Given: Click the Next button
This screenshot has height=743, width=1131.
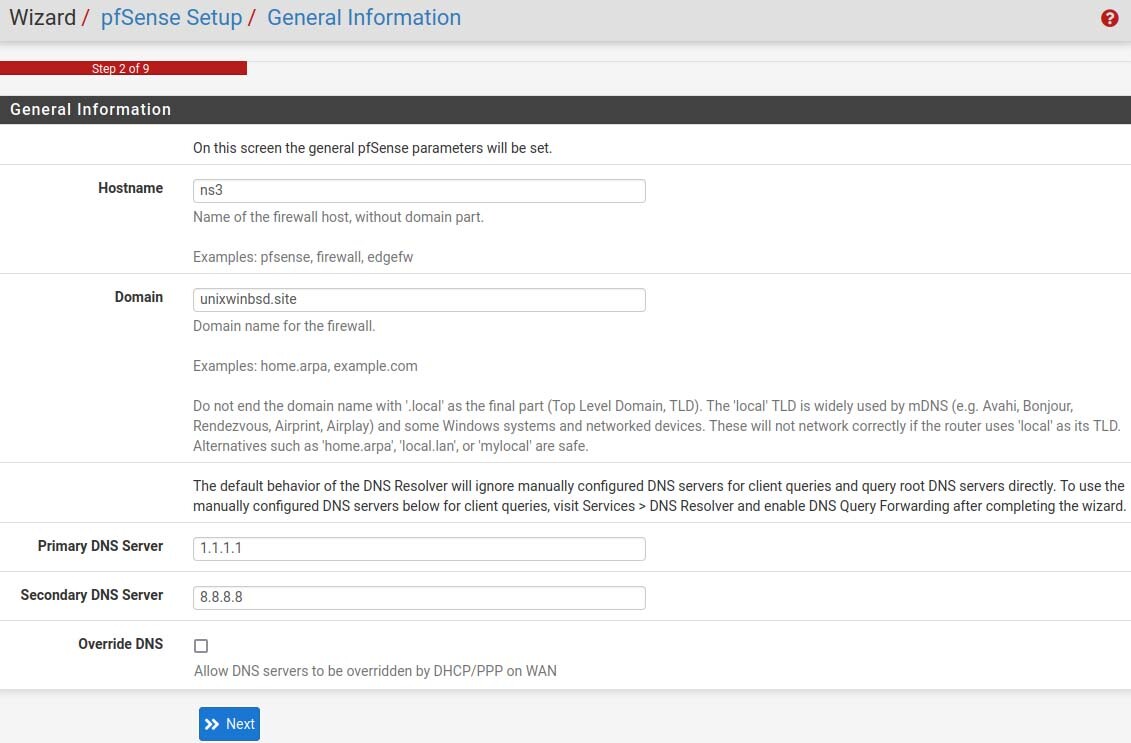Looking at the screenshot, I should pos(229,724).
